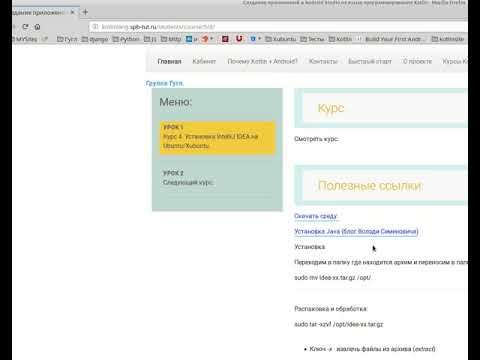Click the blue shield bookmark icon
This screenshot has height=360, width=480.
coord(253,39)
